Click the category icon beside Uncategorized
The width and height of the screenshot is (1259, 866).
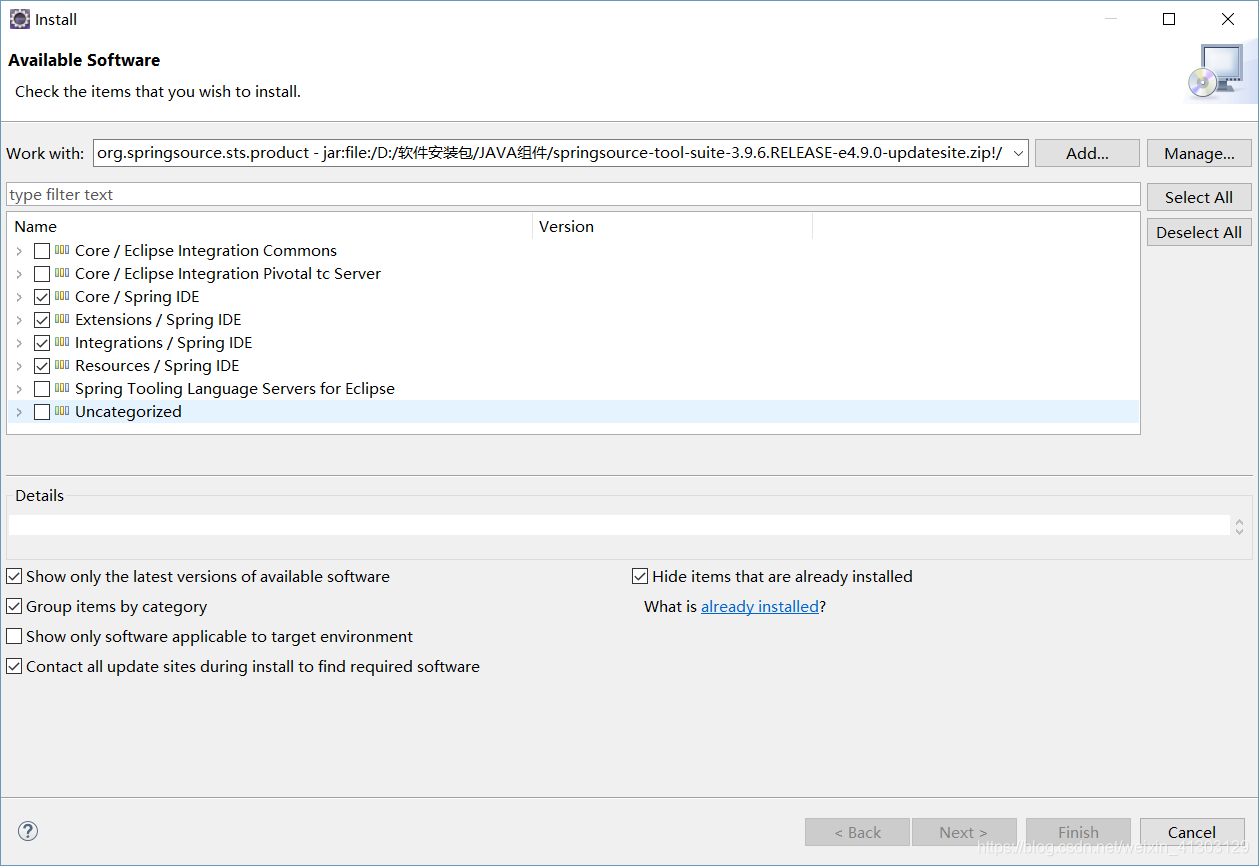61,411
